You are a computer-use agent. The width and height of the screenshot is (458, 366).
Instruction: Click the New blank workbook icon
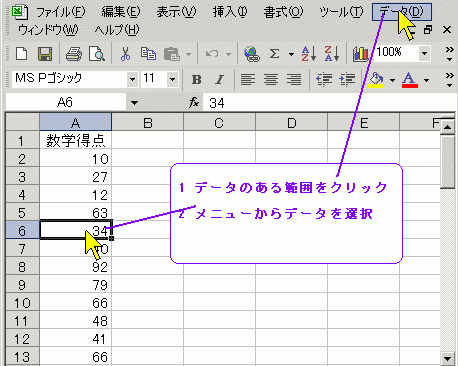pyautogui.click(x=22, y=54)
